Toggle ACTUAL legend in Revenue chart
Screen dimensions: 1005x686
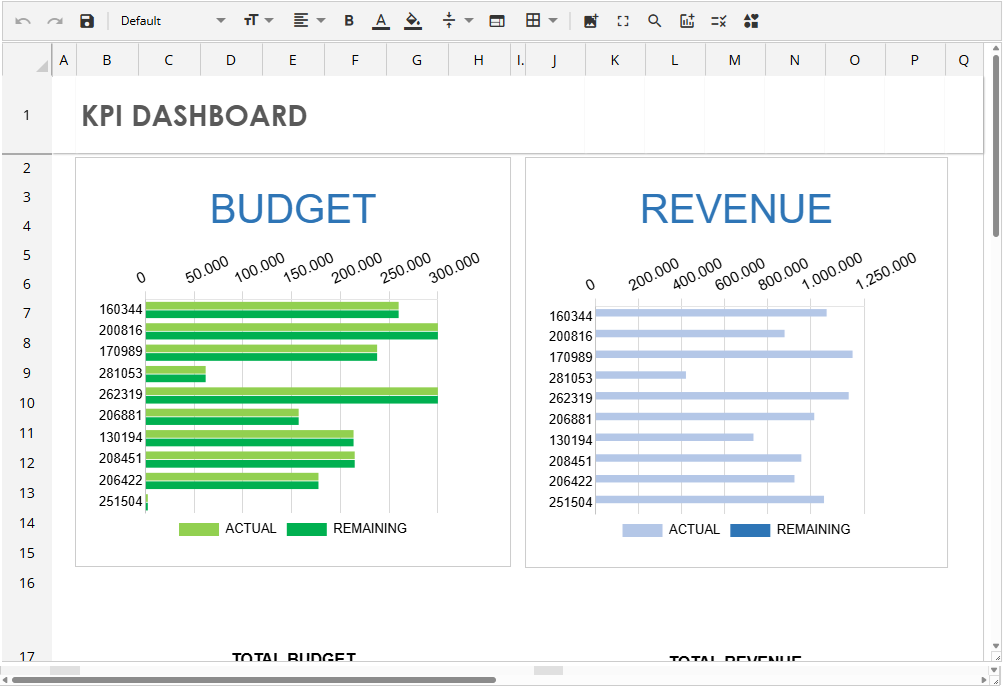(x=671, y=530)
